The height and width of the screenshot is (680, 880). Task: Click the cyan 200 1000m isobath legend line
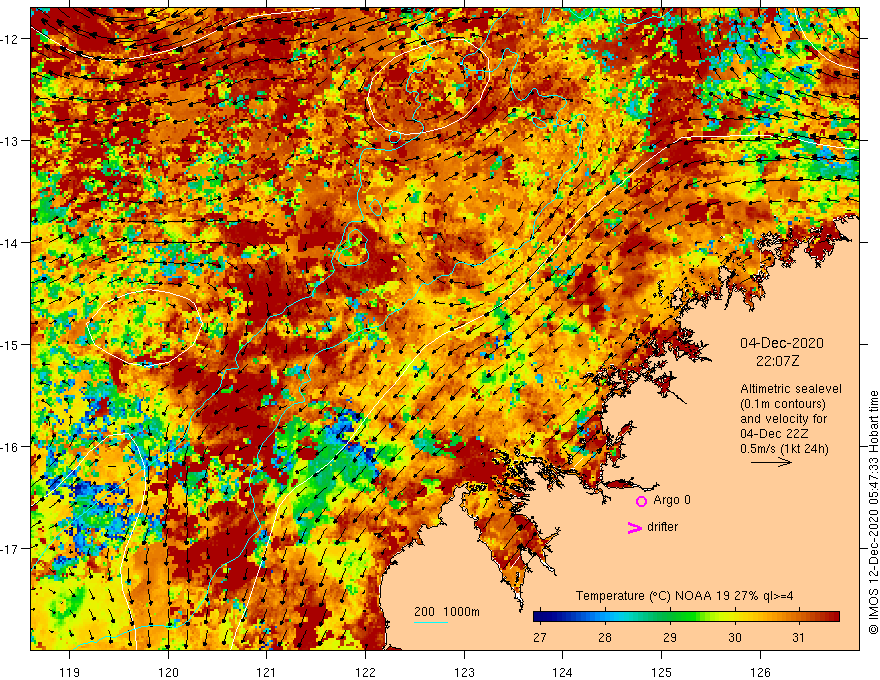pos(431,622)
